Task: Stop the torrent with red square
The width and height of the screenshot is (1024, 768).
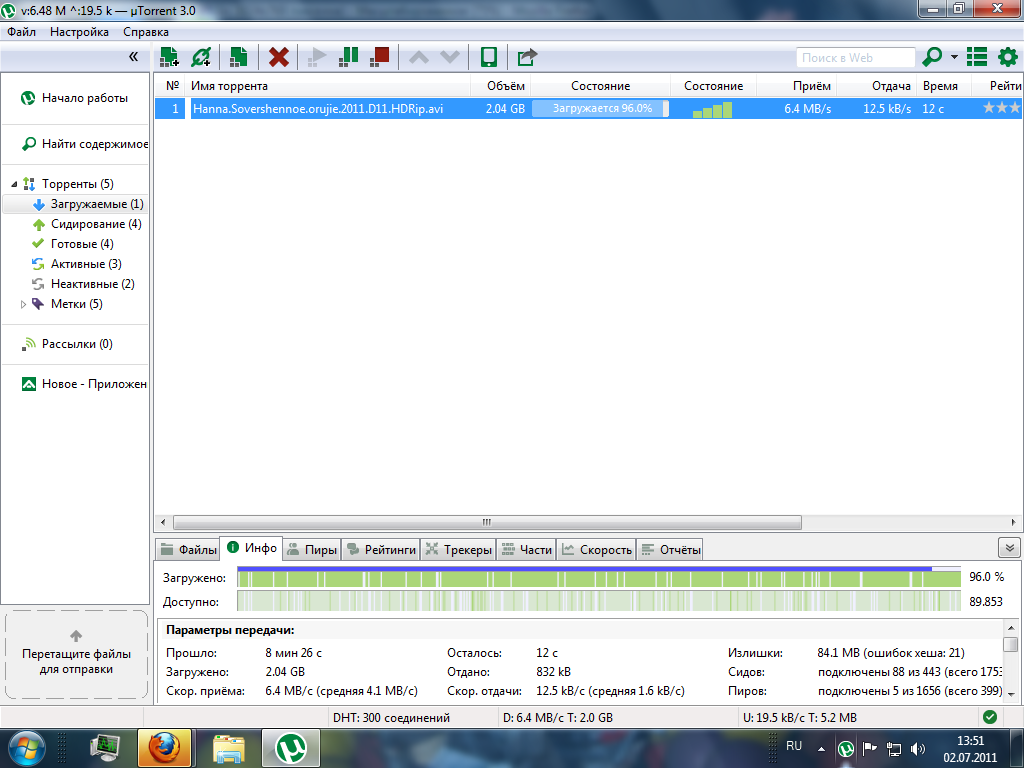Action: coord(380,57)
